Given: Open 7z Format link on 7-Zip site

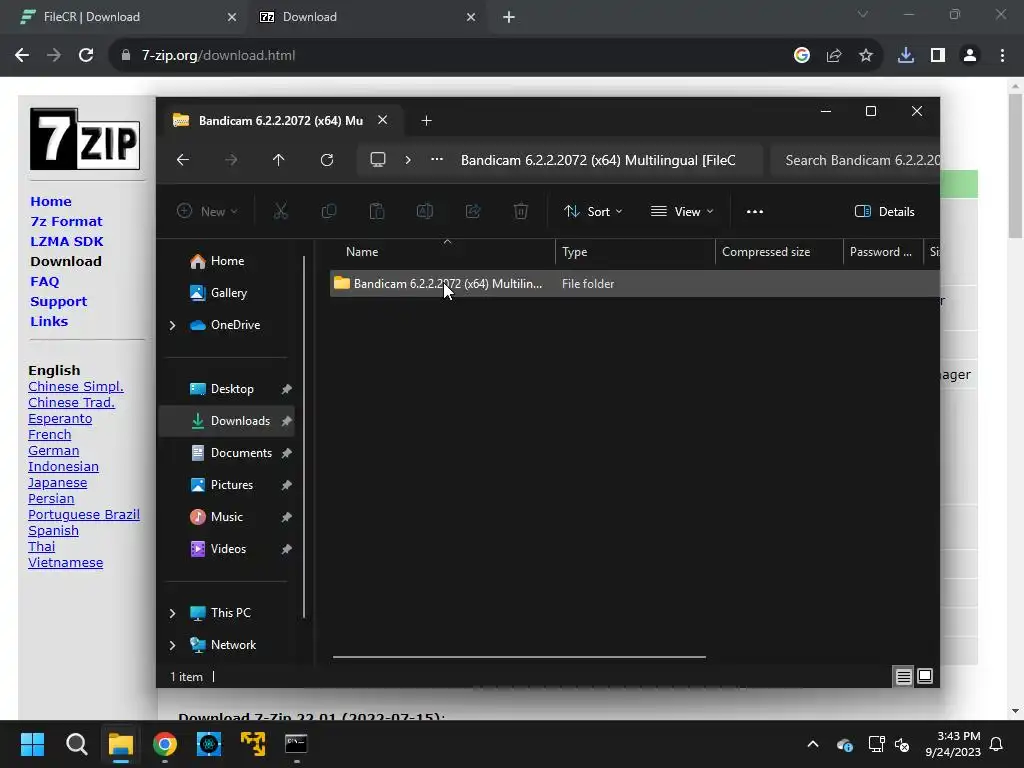Looking at the screenshot, I should tap(67, 222).
